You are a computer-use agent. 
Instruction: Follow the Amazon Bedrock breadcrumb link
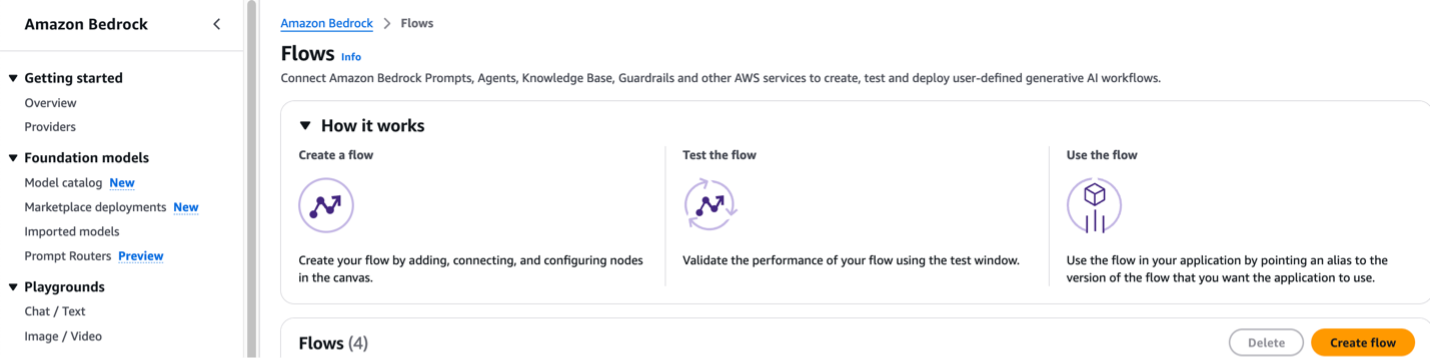327,23
